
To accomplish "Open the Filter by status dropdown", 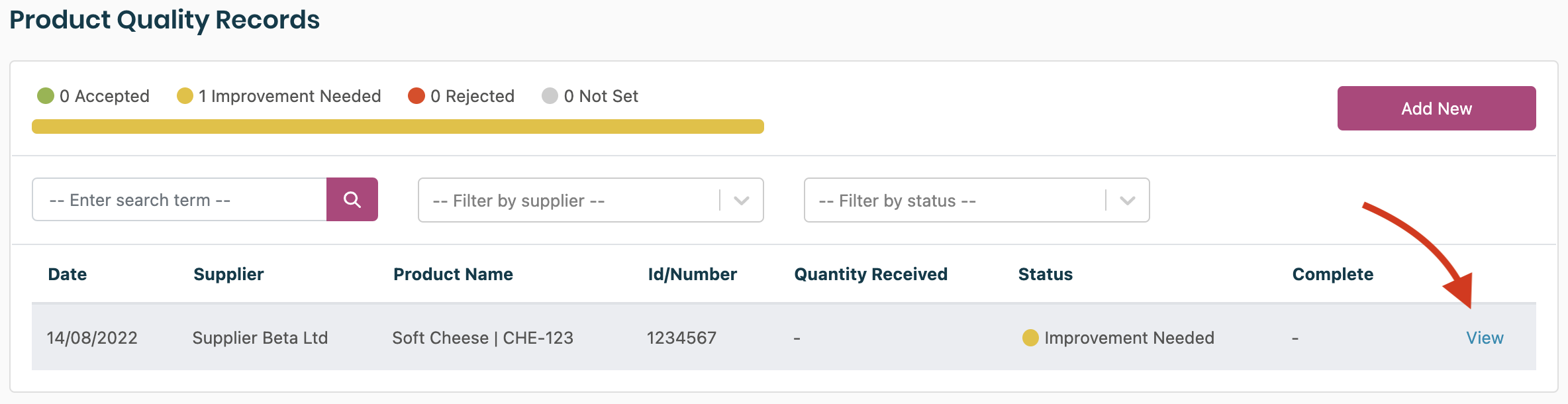I will [x=955, y=200].
